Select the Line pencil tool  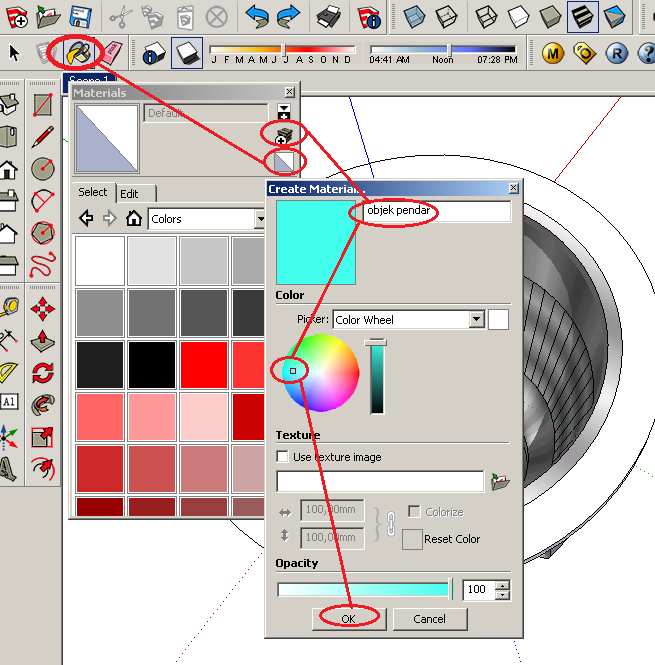point(43,137)
